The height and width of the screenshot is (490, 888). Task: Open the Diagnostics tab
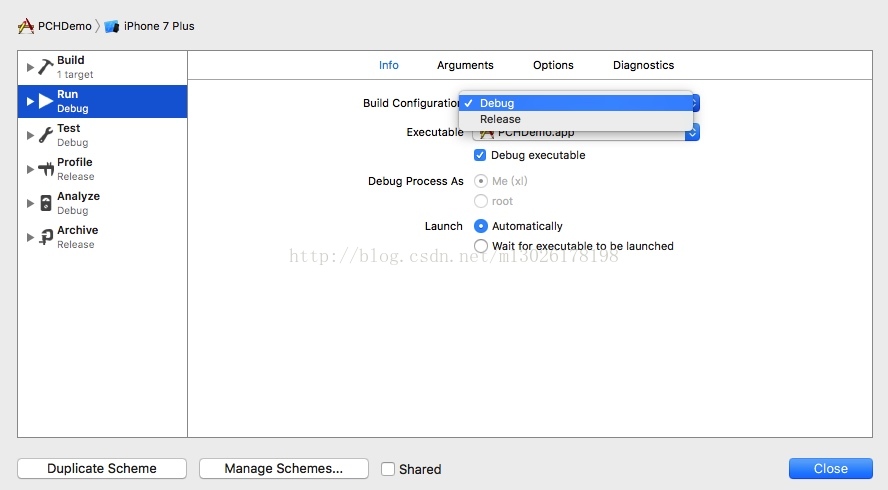click(x=643, y=65)
